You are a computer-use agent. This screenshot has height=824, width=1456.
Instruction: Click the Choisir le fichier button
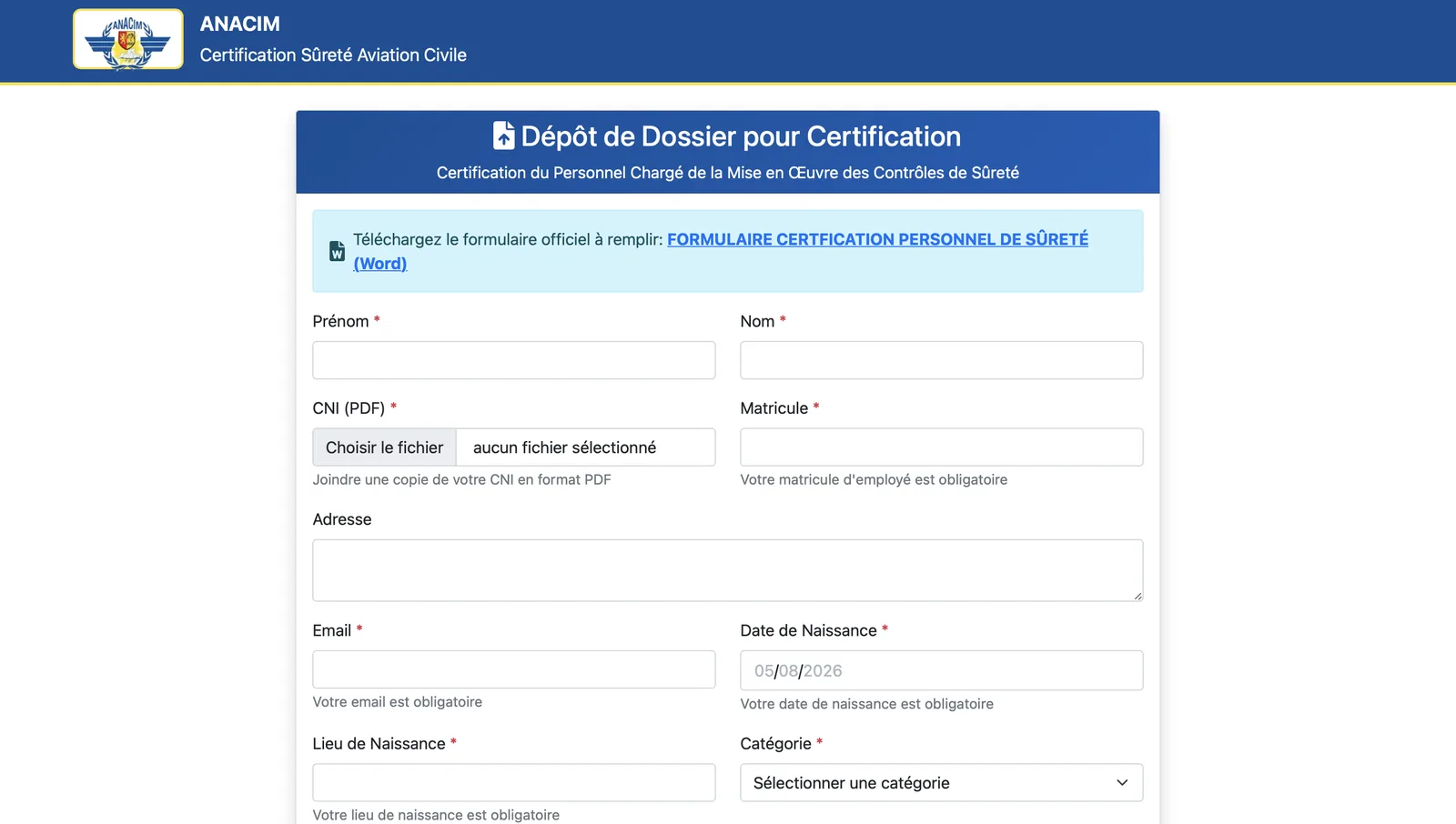[x=385, y=447]
